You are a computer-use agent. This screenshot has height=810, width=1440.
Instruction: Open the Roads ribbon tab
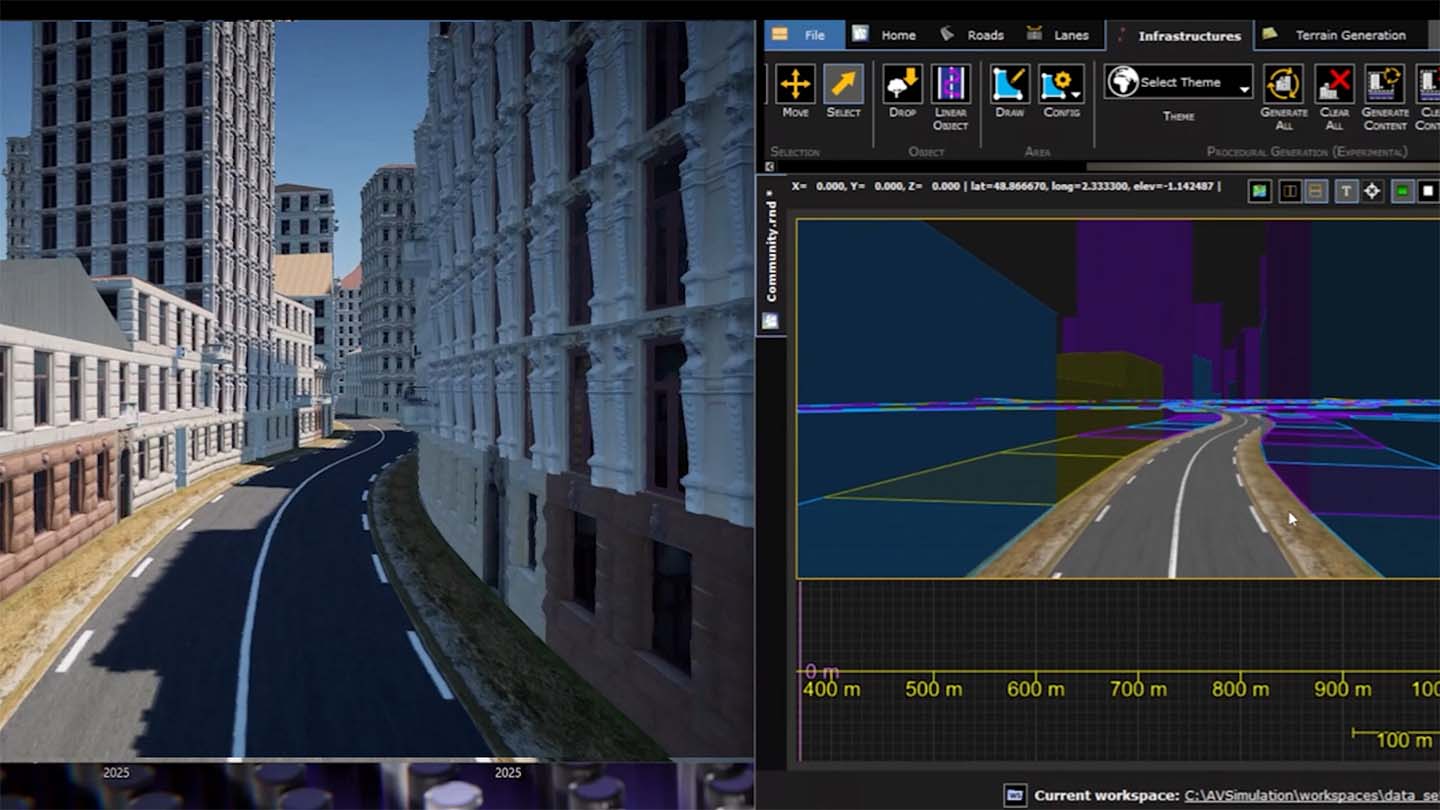tap(985, 34)
